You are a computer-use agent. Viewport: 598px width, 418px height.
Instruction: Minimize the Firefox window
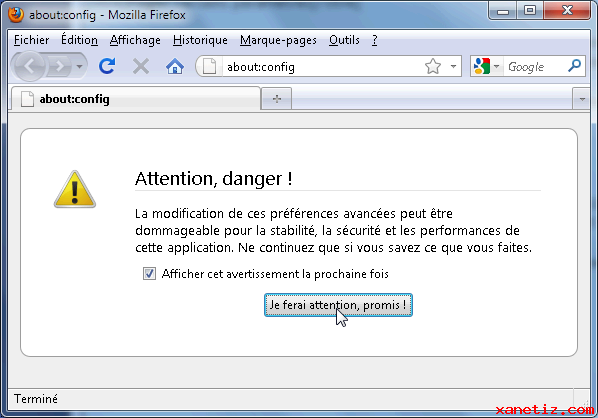click(503, 10)
